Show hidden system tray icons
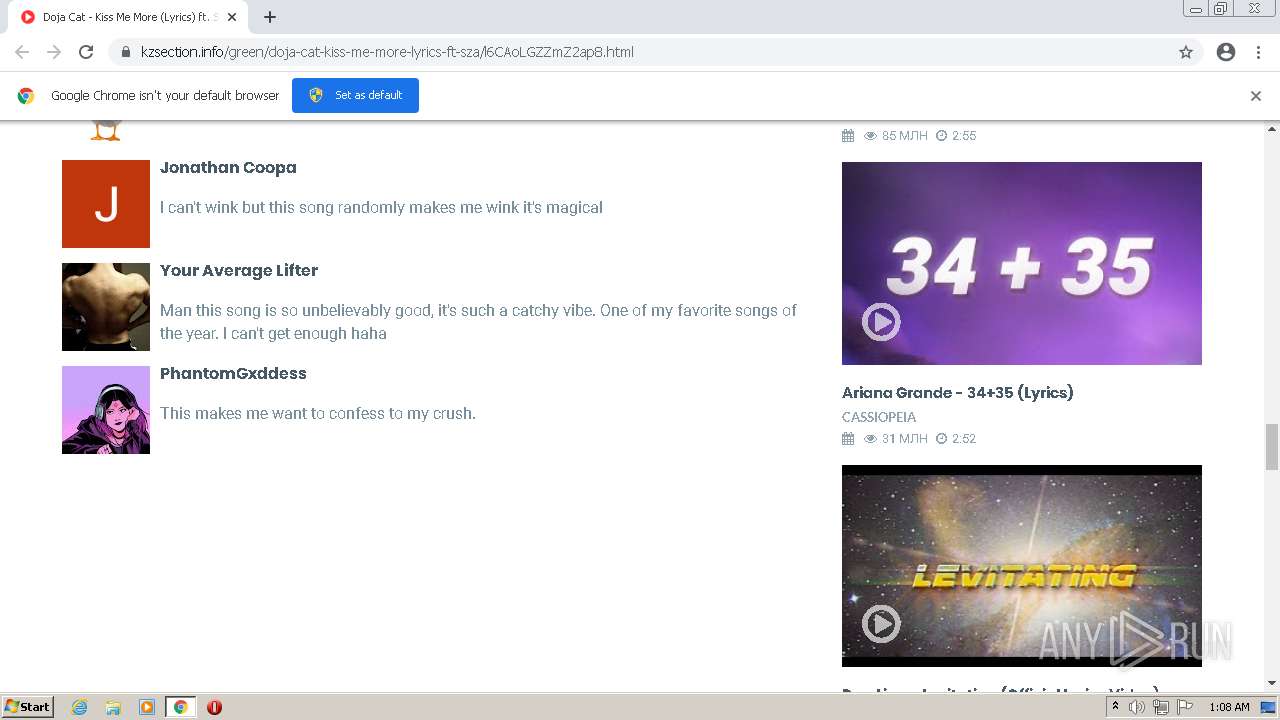This screenshot has height=720, width=1280. [x=1116, y=707]
